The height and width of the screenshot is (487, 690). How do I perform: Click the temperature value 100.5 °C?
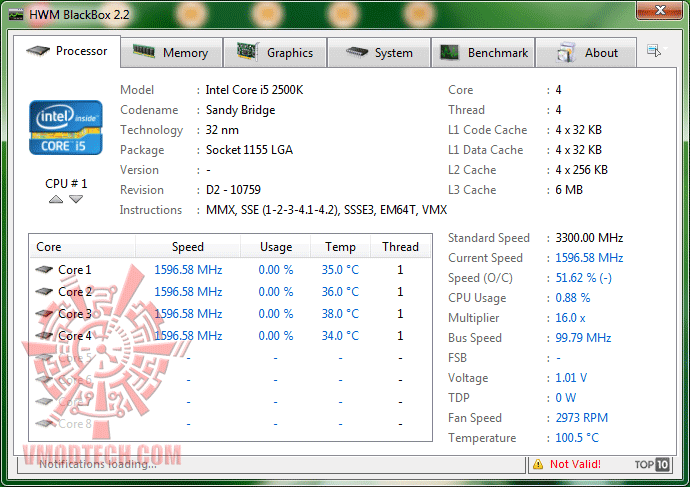tap(577, 438)
